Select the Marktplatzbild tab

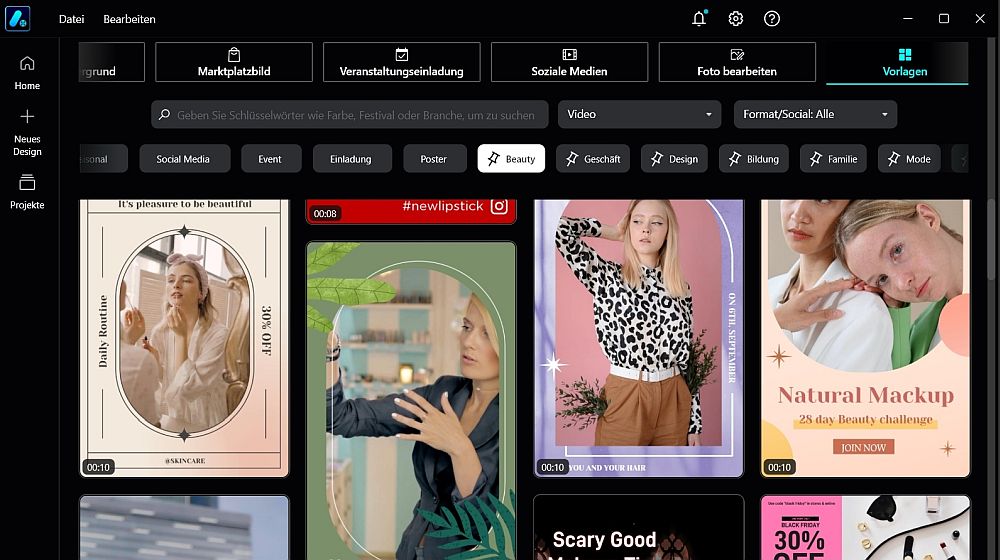pos(234,62)
